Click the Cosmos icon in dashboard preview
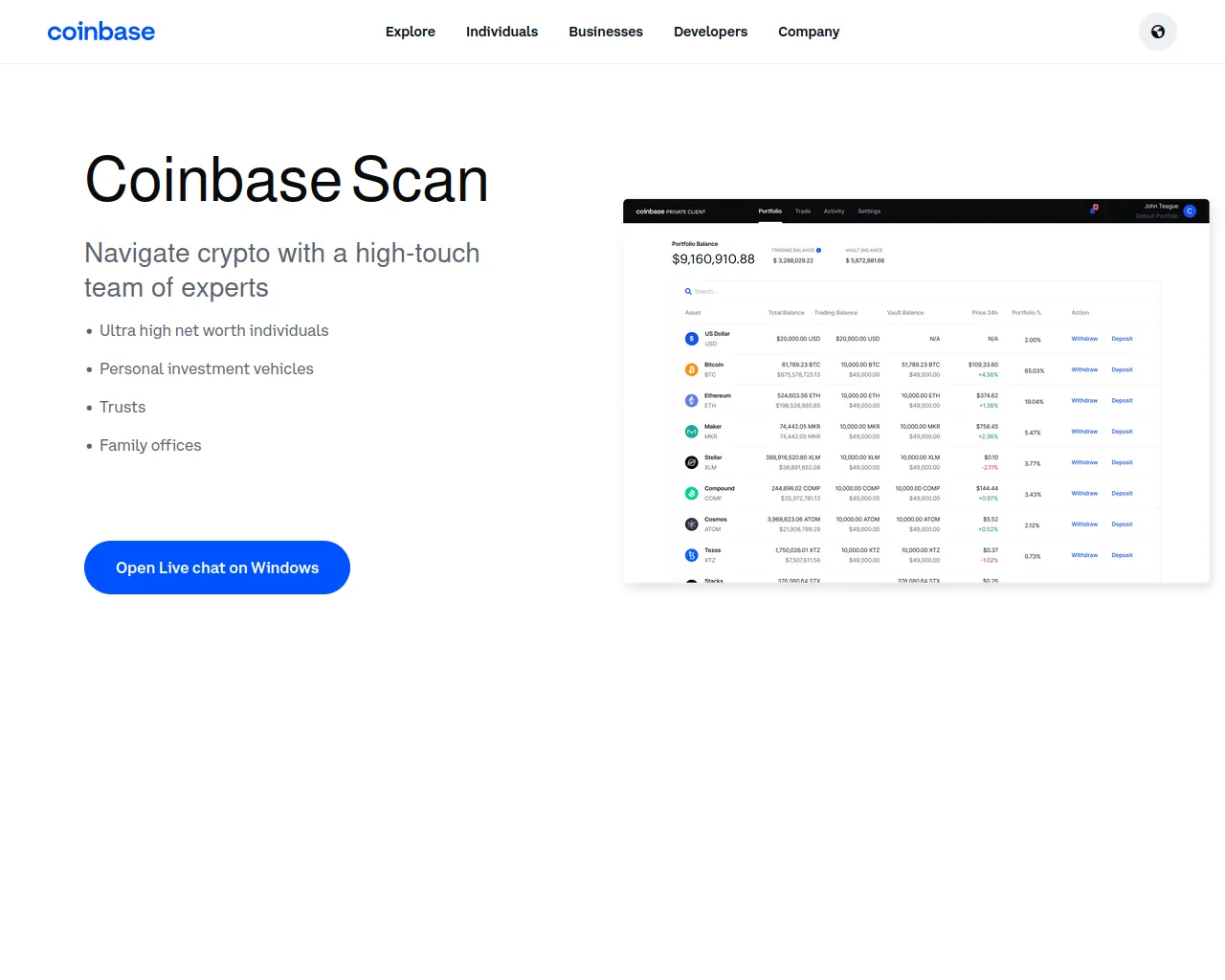 (x=692, y=524)
